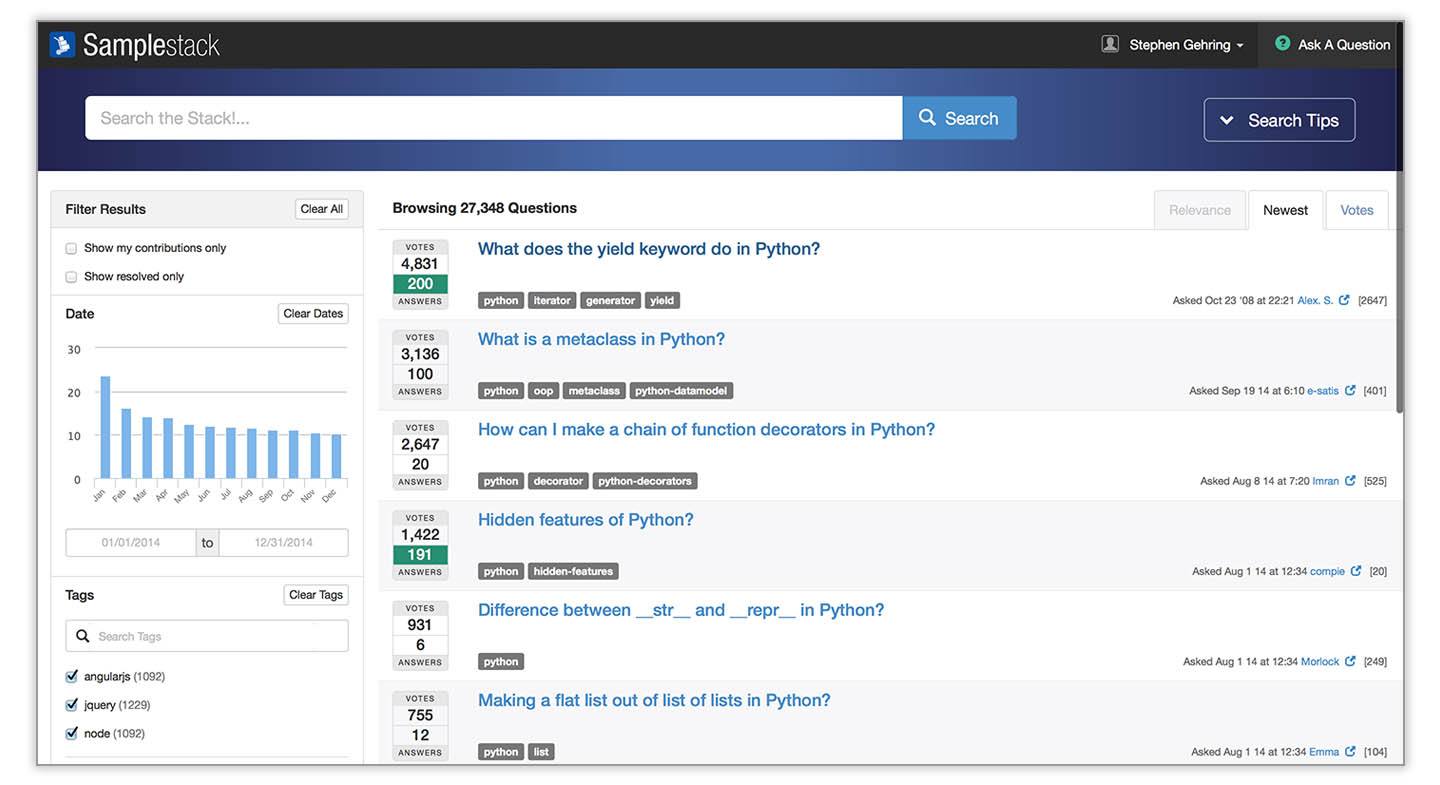The width and height of the screenshot is (1440, 785).
Task: Click the Search the Stack input field
Action: 494,118
